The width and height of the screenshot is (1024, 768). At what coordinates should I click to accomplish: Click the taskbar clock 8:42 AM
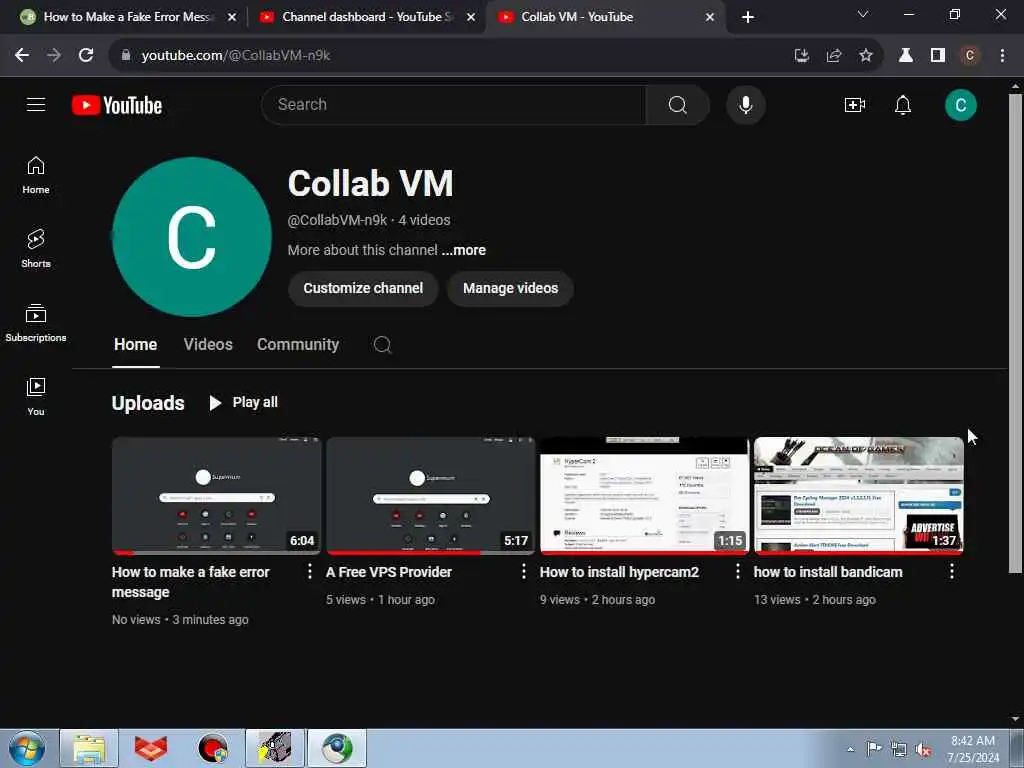coord(973,748)
